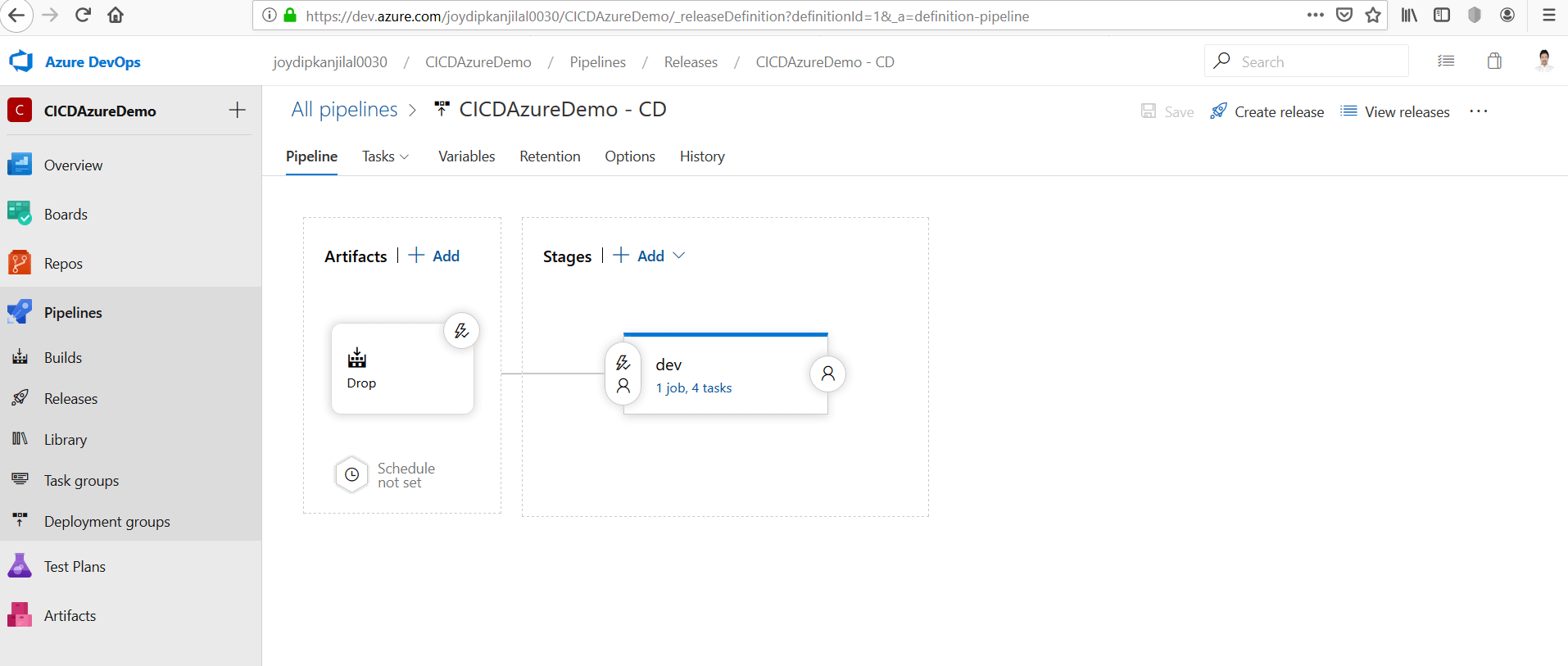Bookmark this page with the star icon

[x=1374, y=15]
